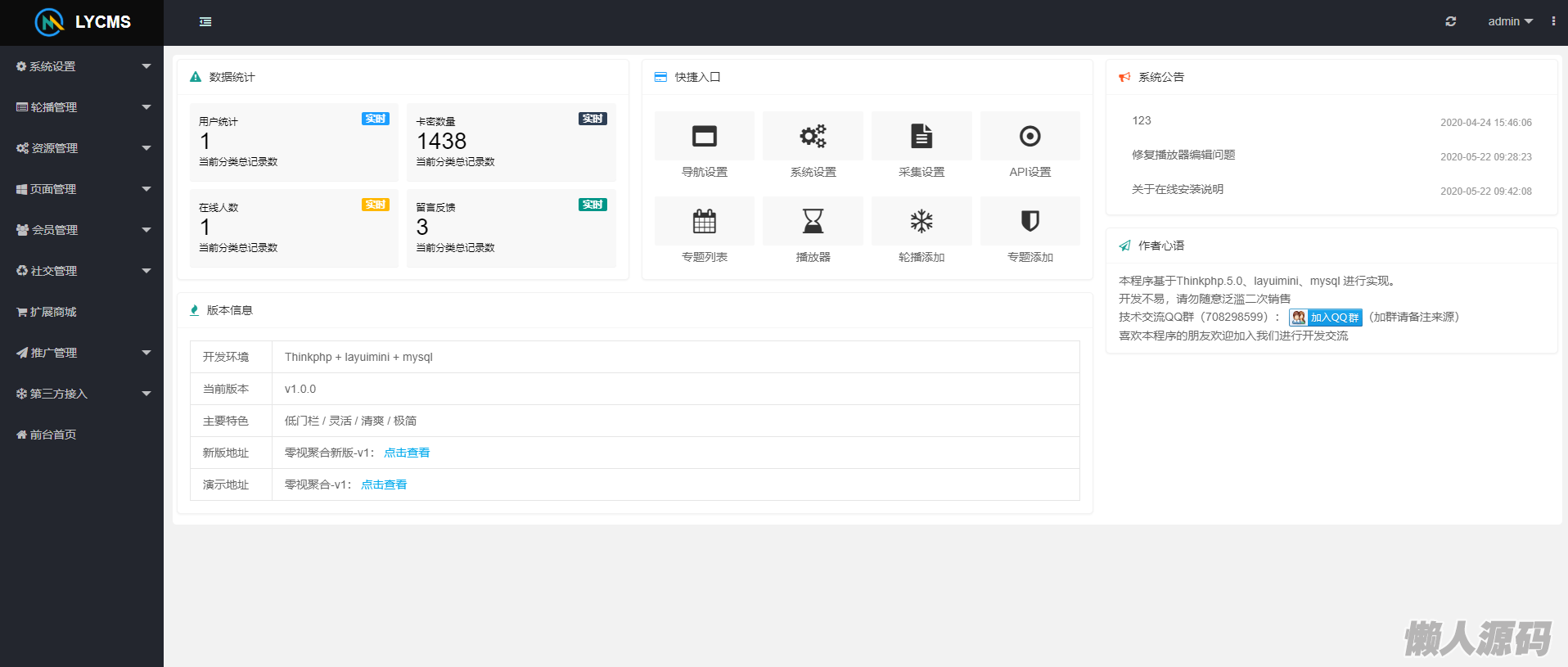Select 前台首页 sidebar menu item

82,435
